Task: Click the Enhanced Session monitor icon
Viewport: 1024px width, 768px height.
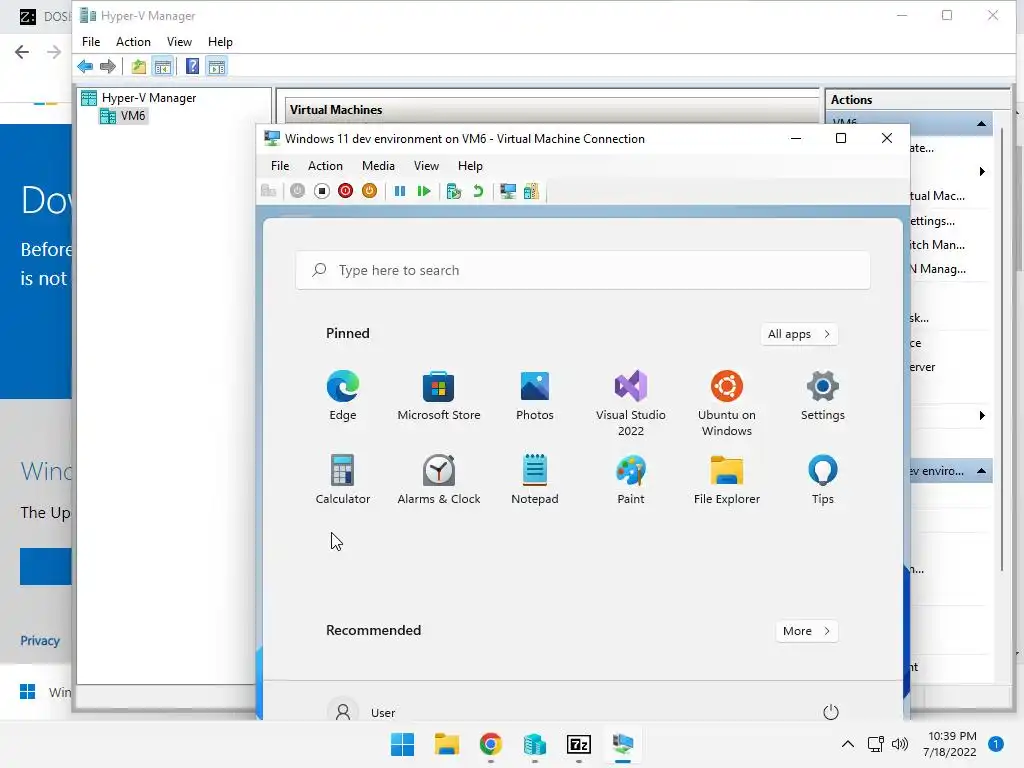Action: pyautogui.click(x=507, y=191)
